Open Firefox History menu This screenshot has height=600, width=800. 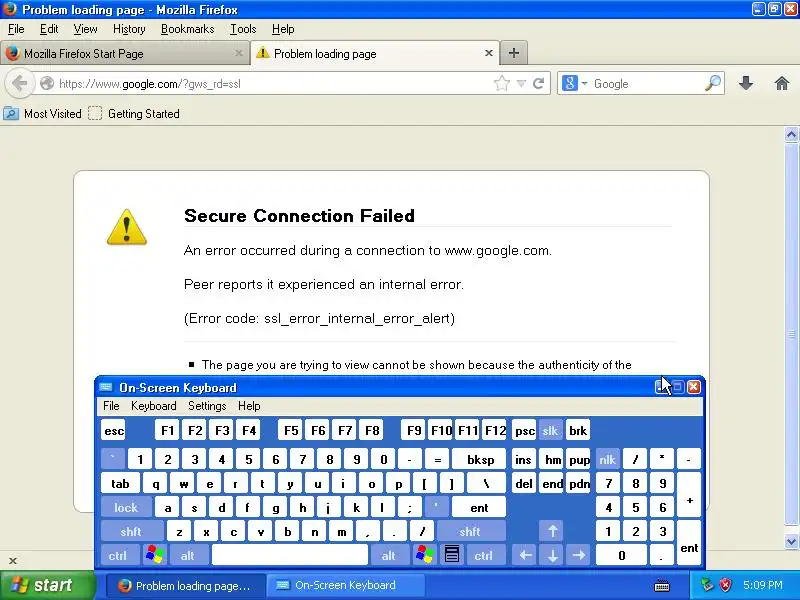(129, 29)
